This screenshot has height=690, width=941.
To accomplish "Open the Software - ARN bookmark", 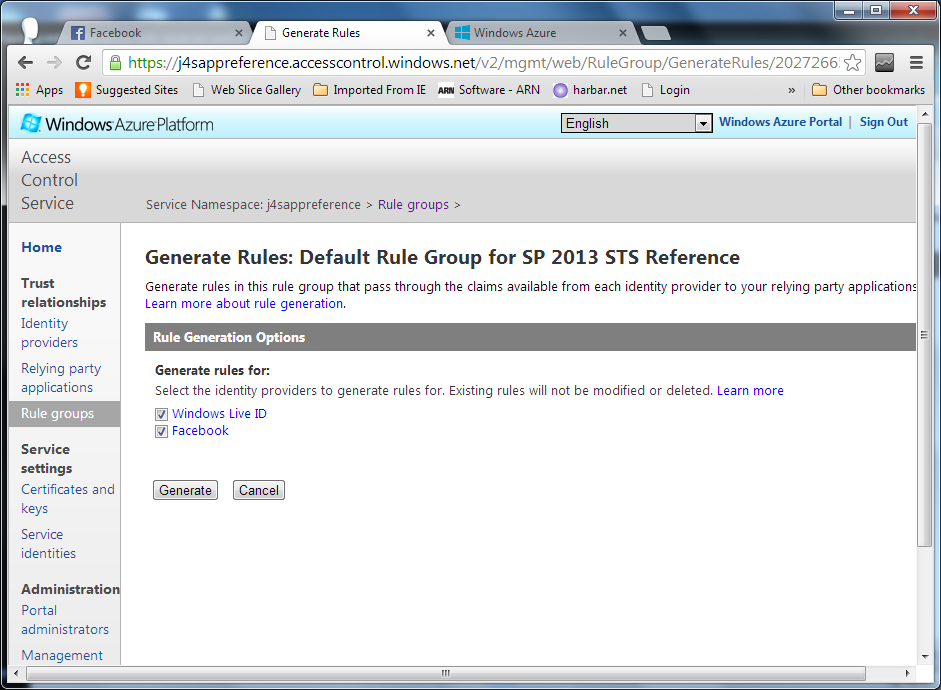I will 489,90.
